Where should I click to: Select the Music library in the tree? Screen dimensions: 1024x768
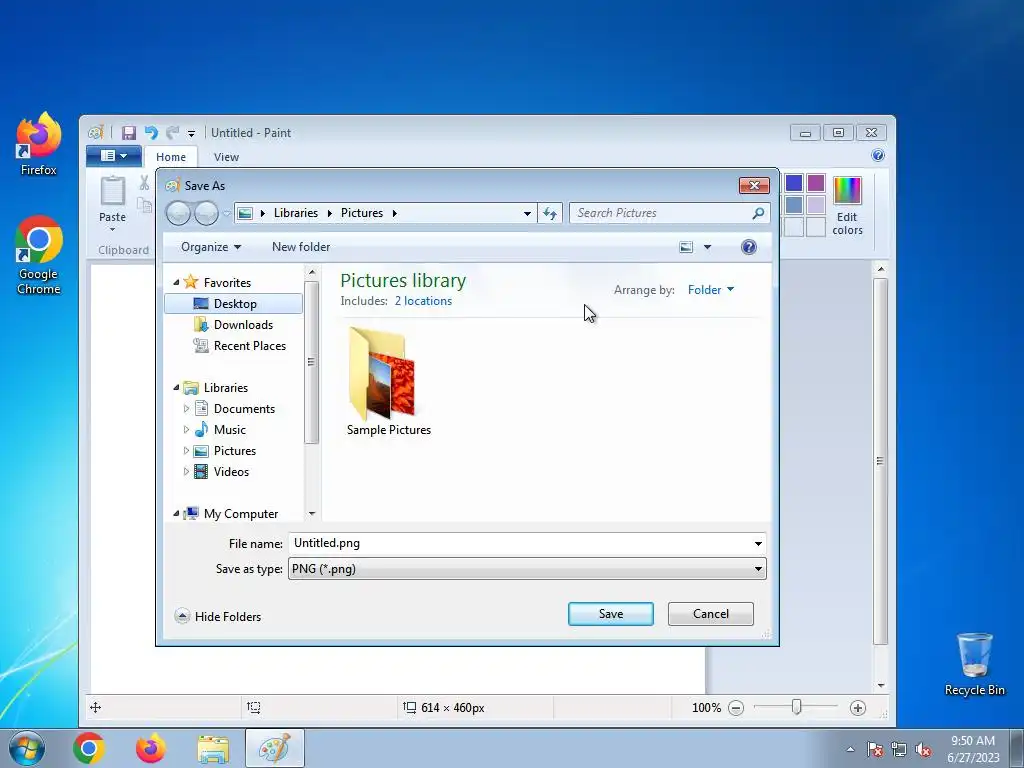click(x=230, y=430)
